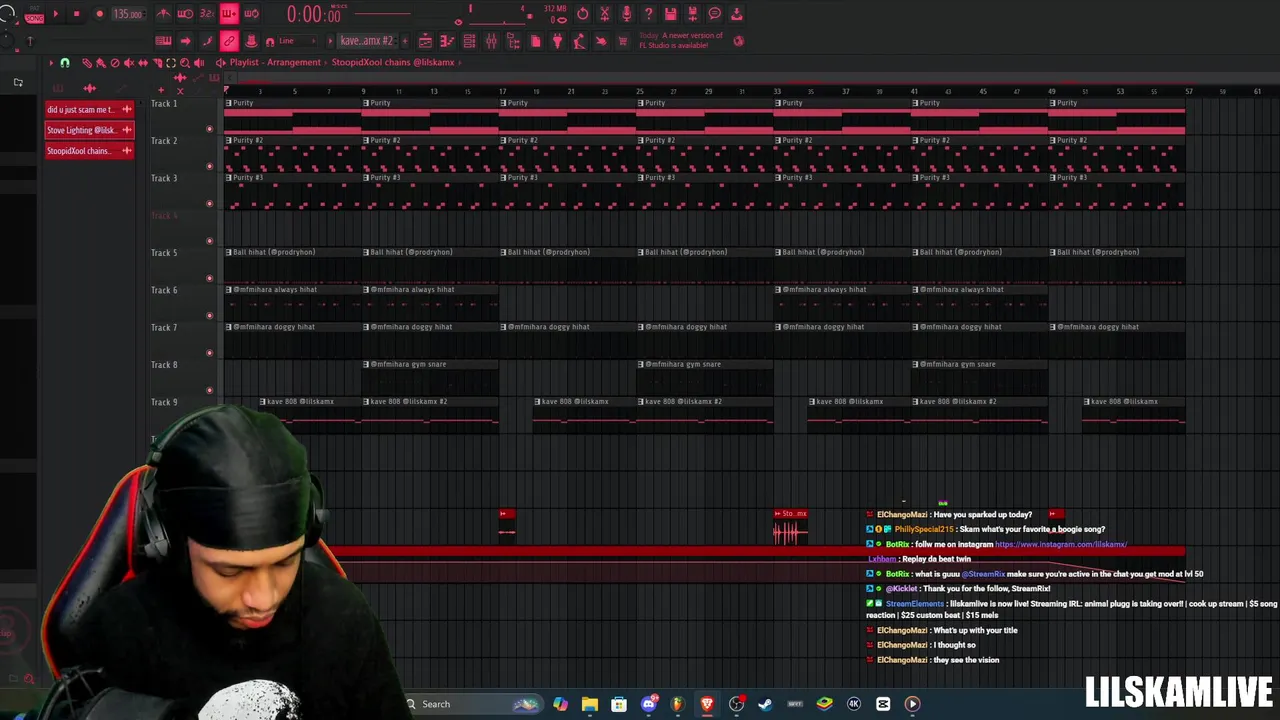Image resolution: width=1280 pixels, height=720 pixels.
Task: Open the Browser view icon
Action: (513, 41)
